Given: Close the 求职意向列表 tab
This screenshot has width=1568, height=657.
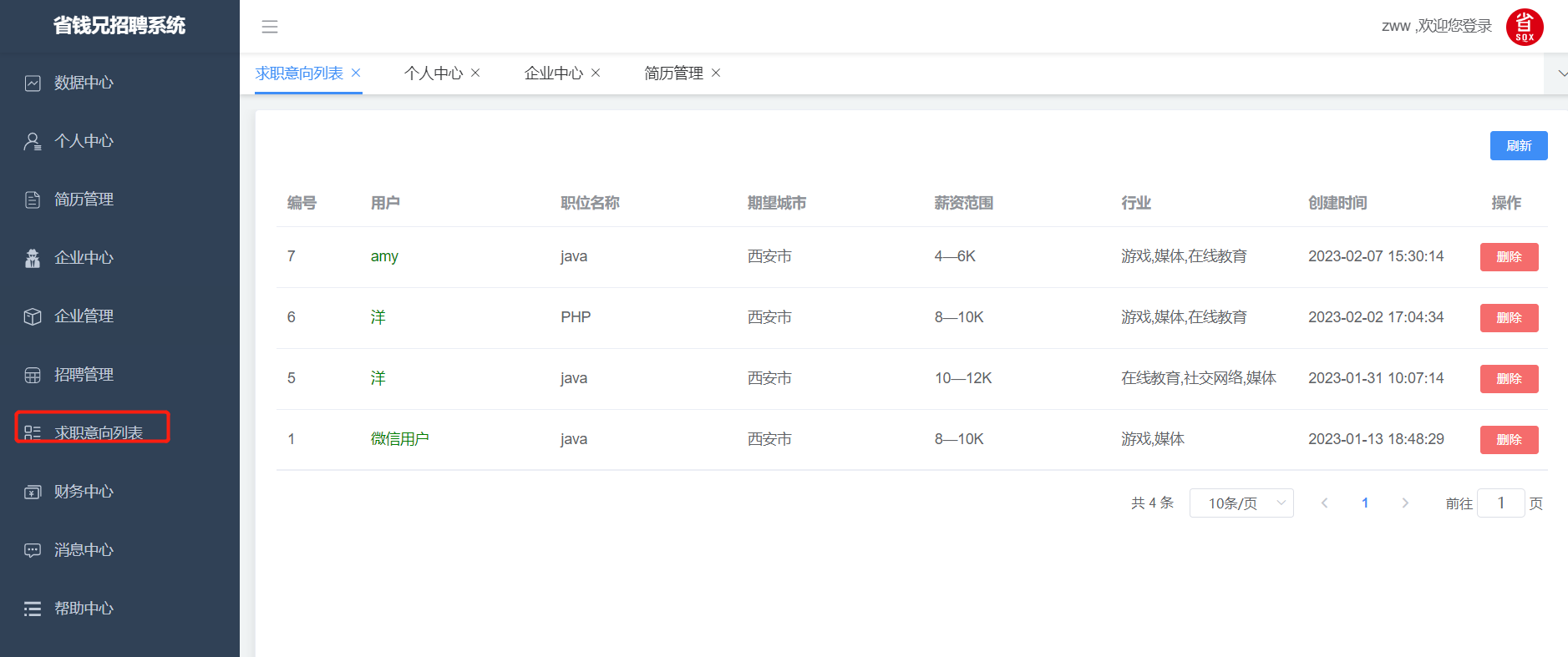Looking at the screenshot, I should 356,73.
